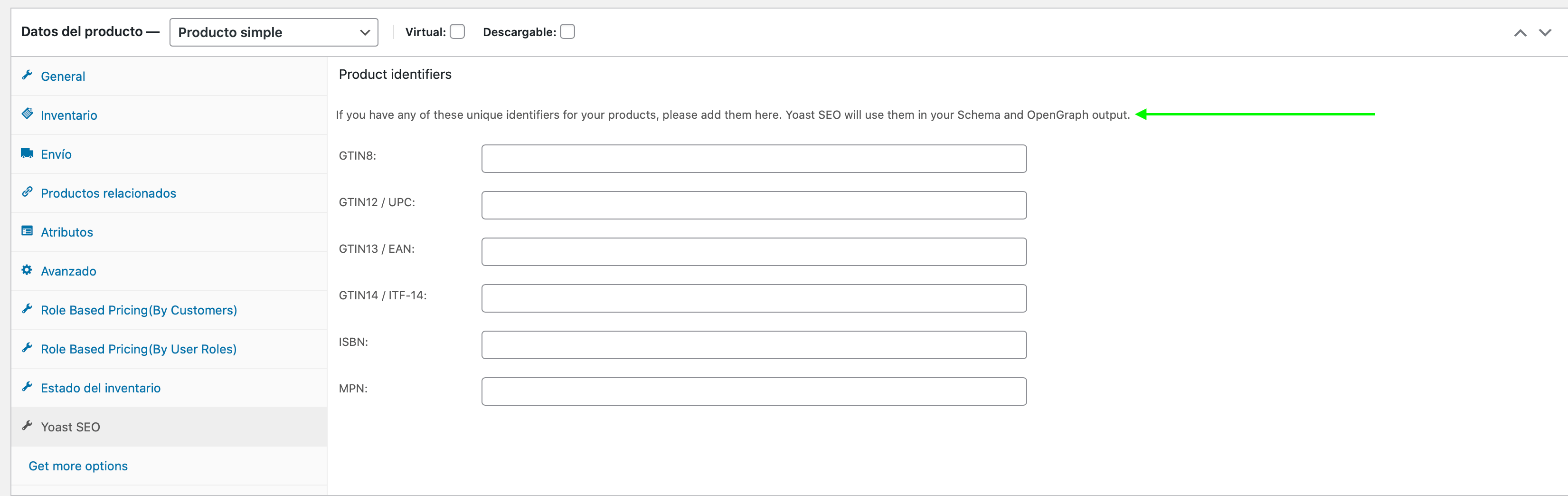Open the General tab
The width and height of the screenshot is (1568, 496).
coord(169,76)
